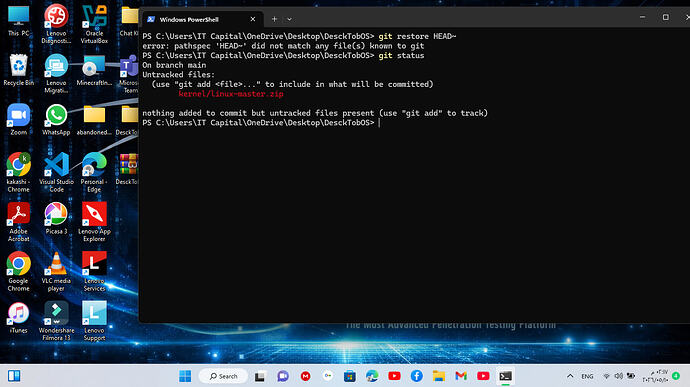
Task: Launch the Zoom desktop shortcut
Action: 18,119
